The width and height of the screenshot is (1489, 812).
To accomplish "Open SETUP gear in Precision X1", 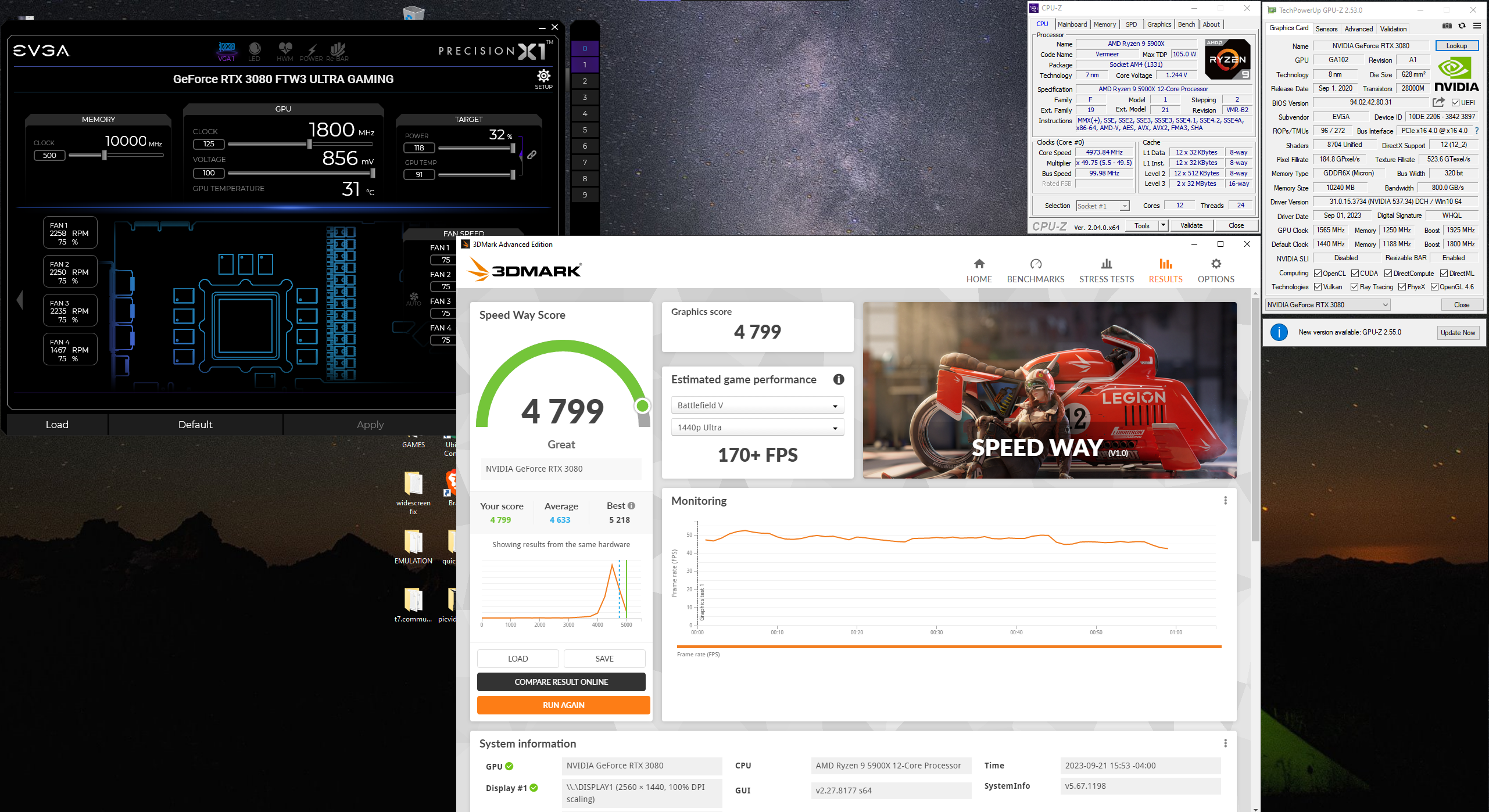I will [x=543, y=79].
